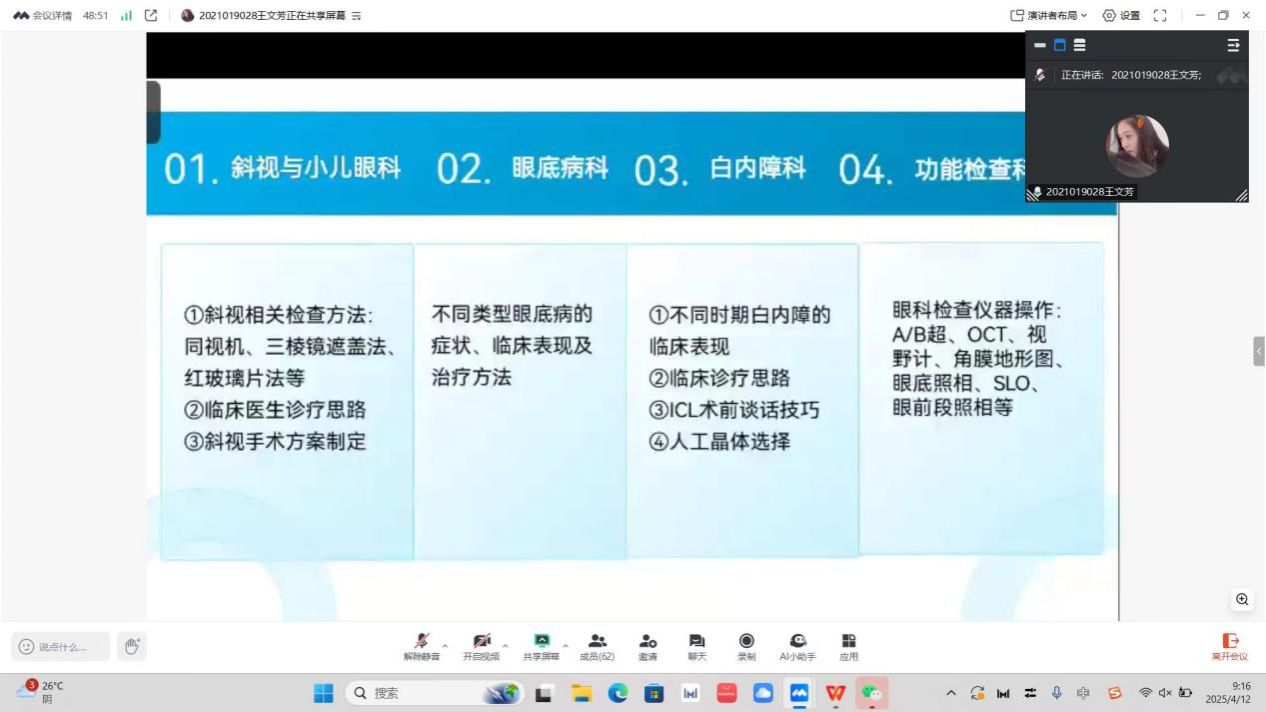1266x712 pixels.
Task: Open the 演讲者布局 layout dropdown
Action: 1050,15
